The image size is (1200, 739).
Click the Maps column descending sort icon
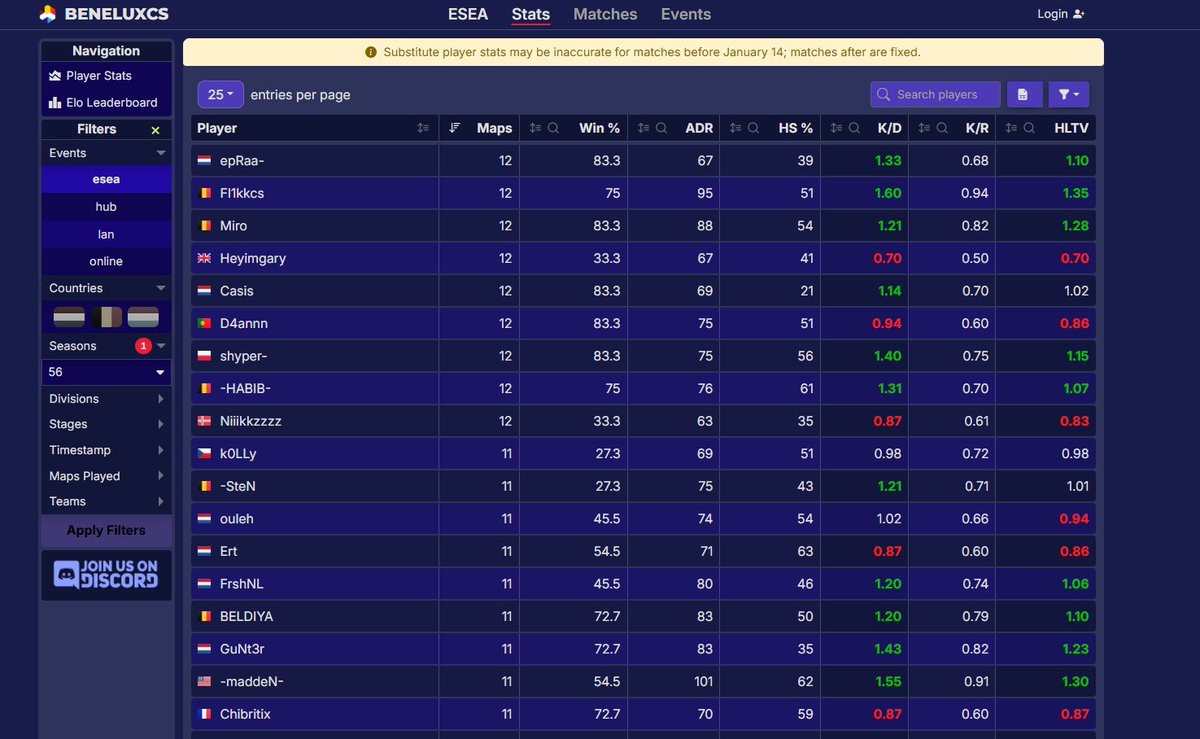click(455, 128)
